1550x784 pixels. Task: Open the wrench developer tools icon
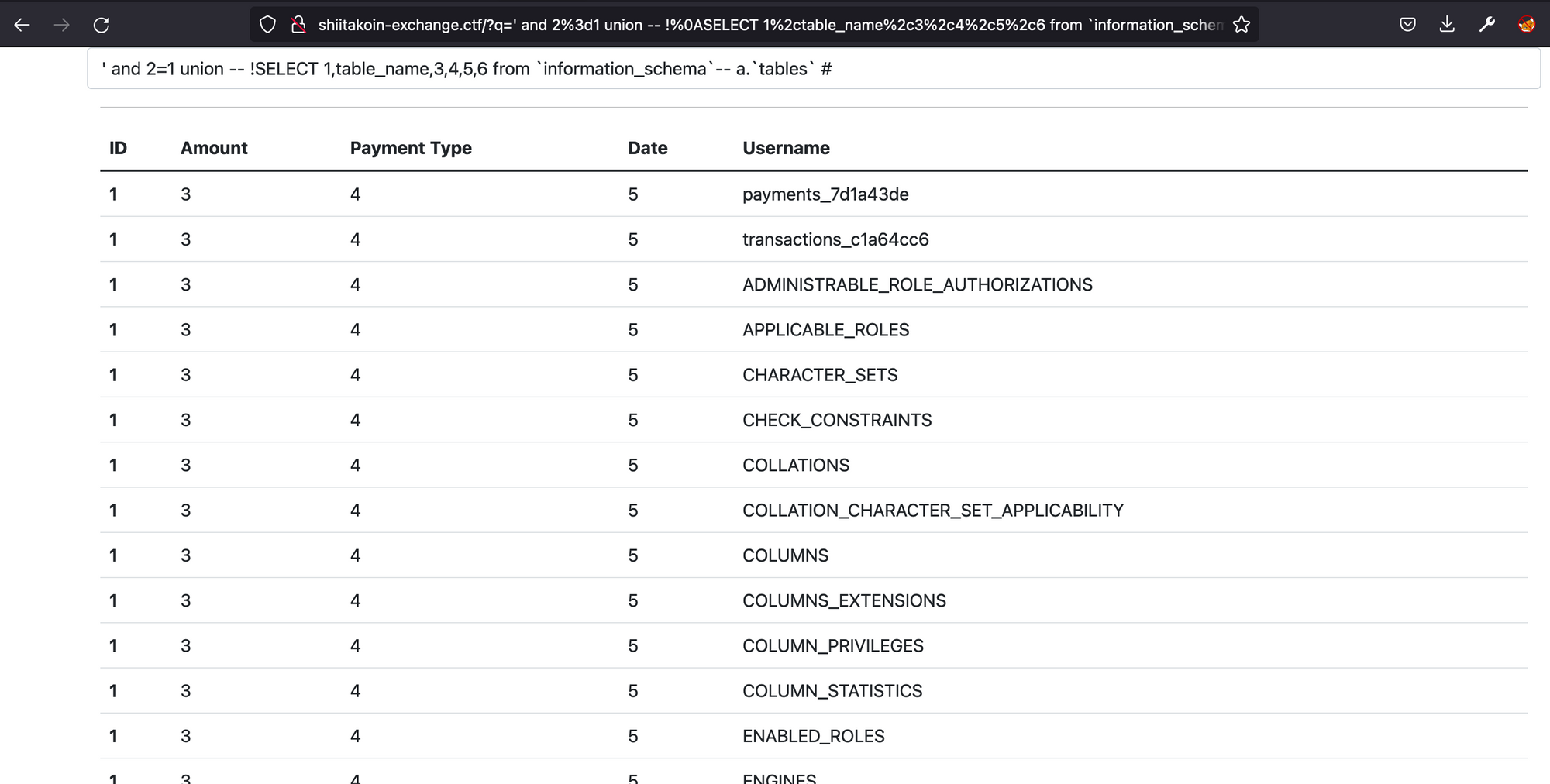(1486, 25)
